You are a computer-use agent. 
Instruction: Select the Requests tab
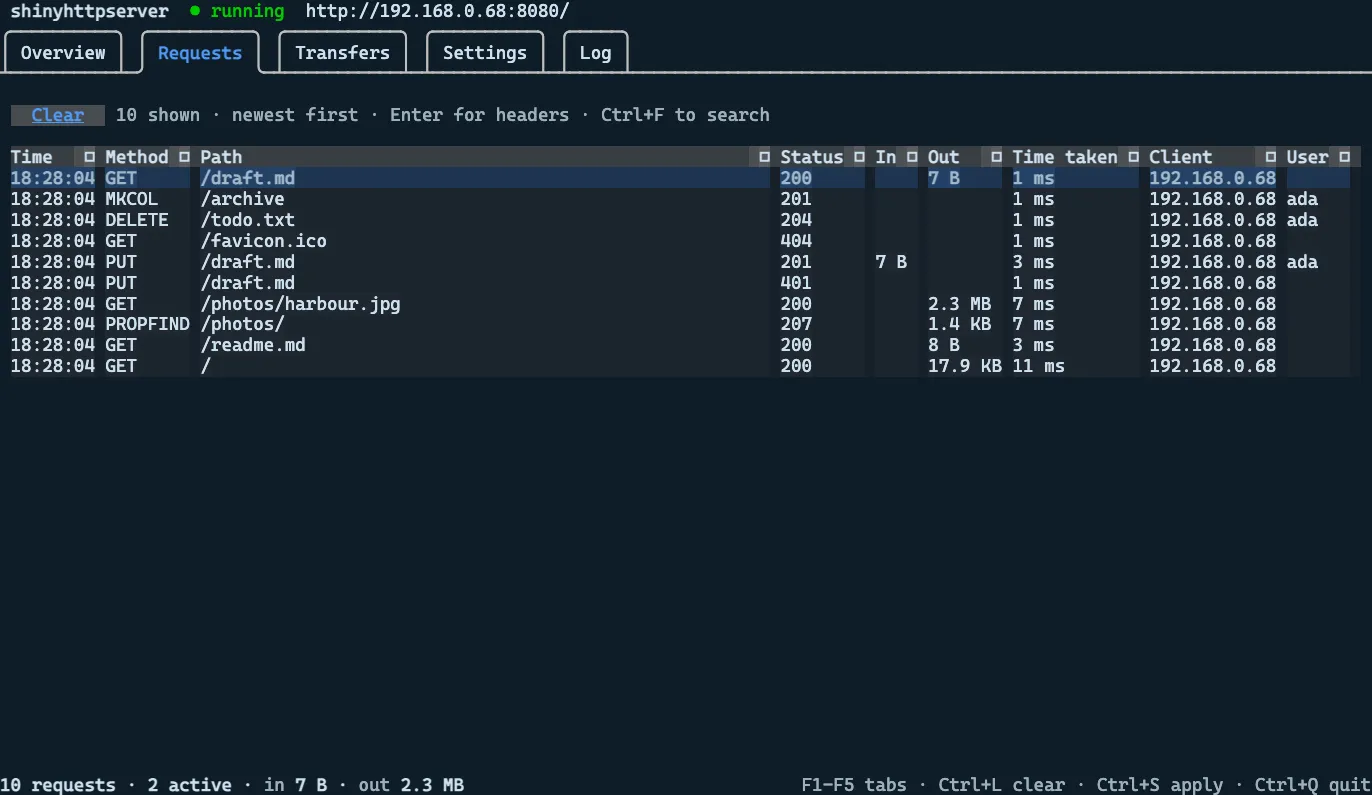(200, 53)
